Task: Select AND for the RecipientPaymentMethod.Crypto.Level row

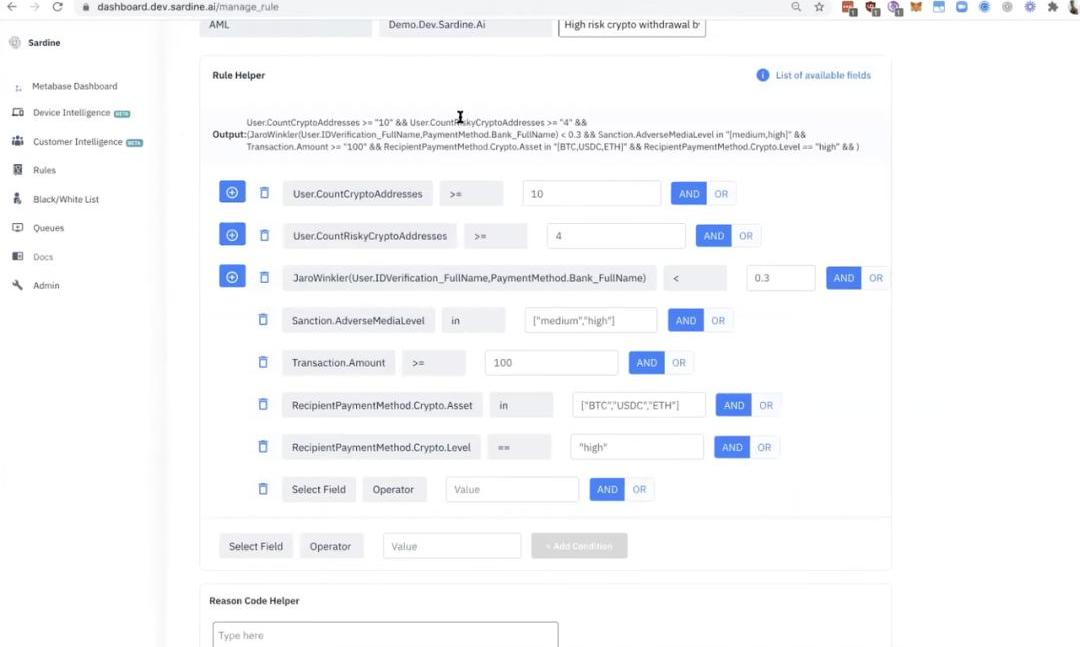Action: (732, 447)
